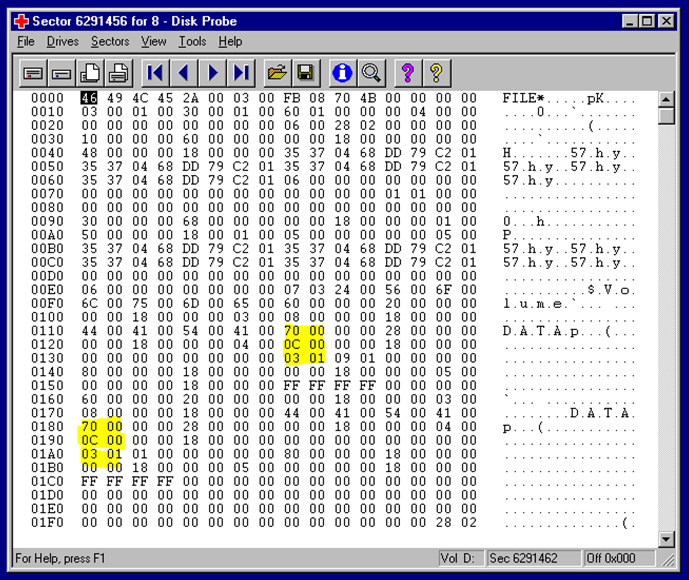Go to the next sector arrow
689x580 pixels.
212,73
